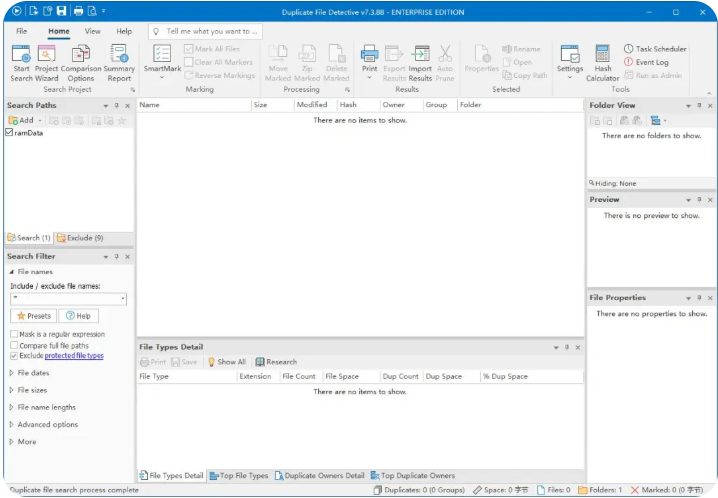This screenshot has height=498, width=718.
Task: Open the Project Wizard
Action: [46, 63]
